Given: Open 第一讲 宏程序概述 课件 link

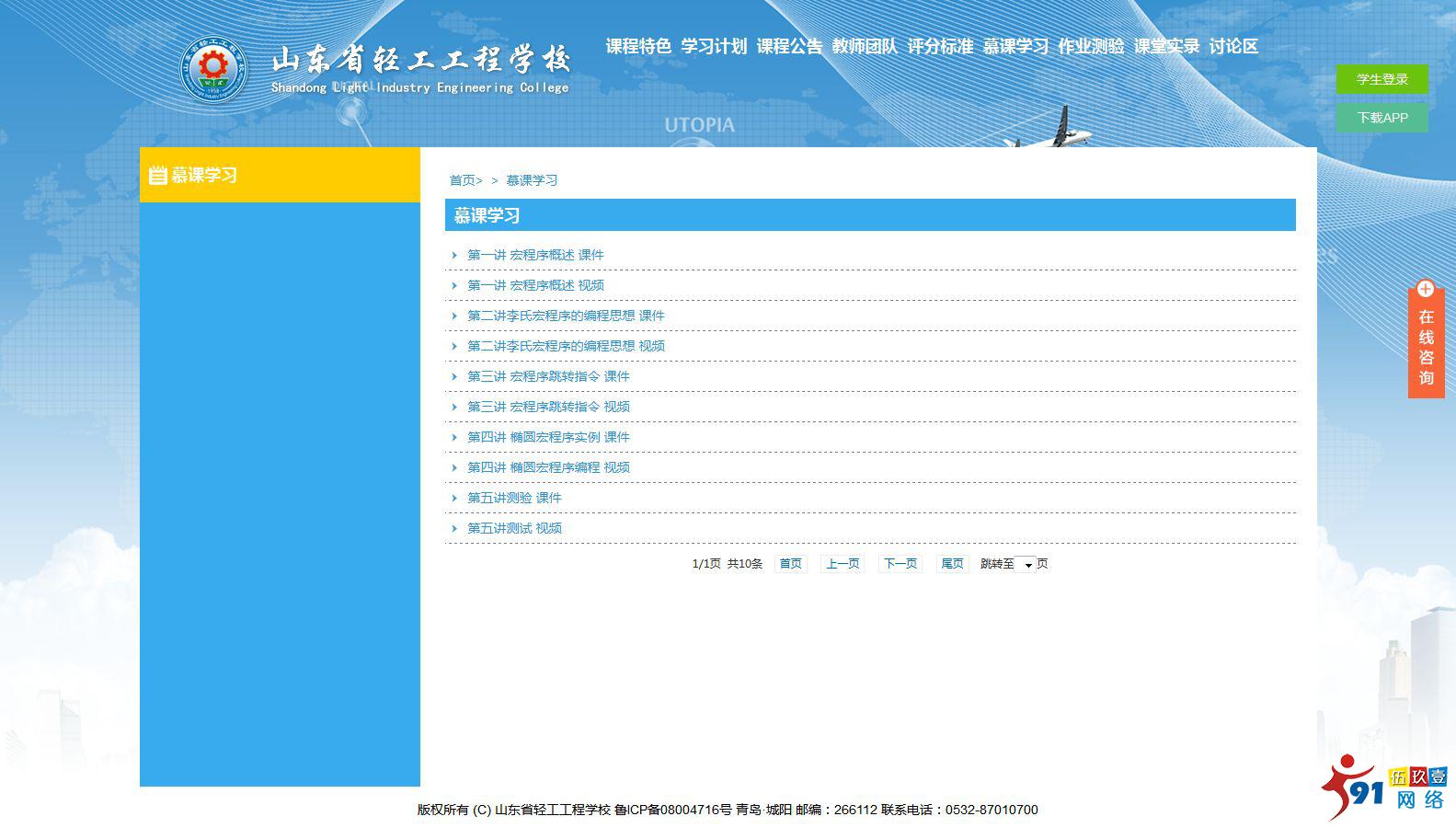Looking at the screenshot, I should [535, 255].
